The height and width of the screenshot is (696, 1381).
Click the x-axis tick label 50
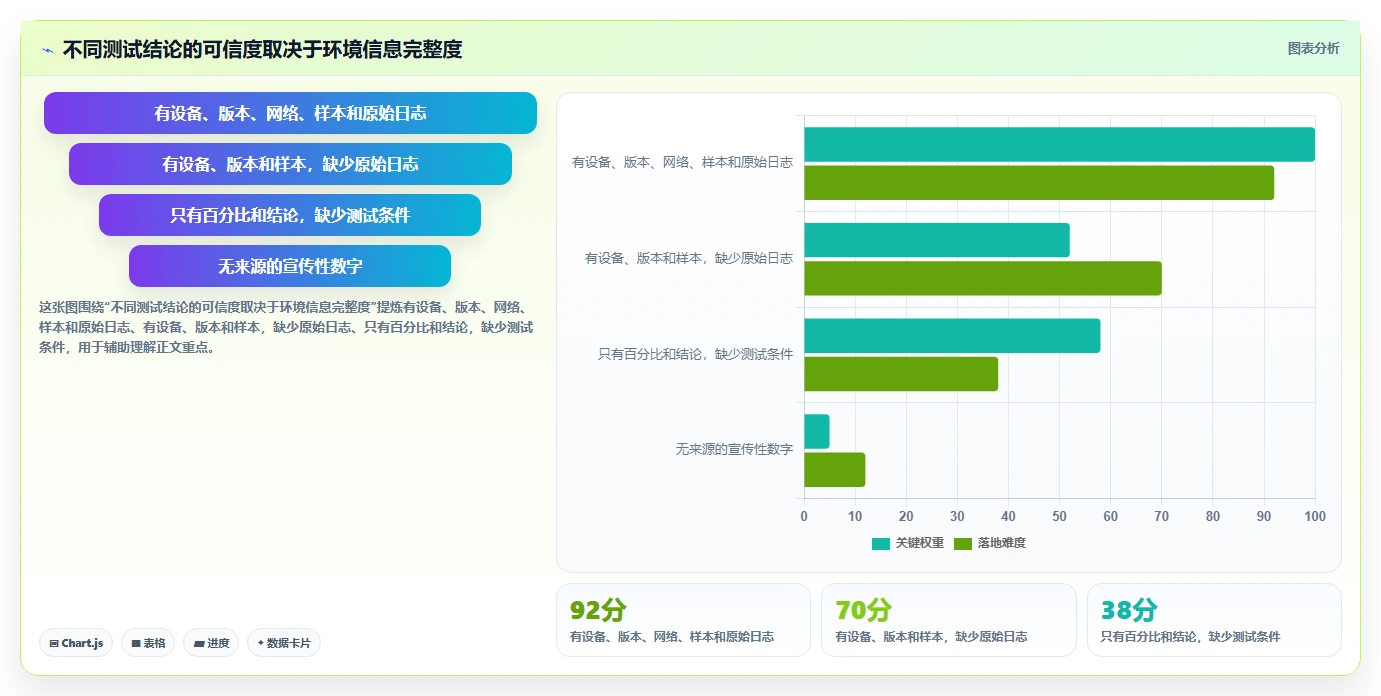pyautogui.click(x=1059, y=517)
